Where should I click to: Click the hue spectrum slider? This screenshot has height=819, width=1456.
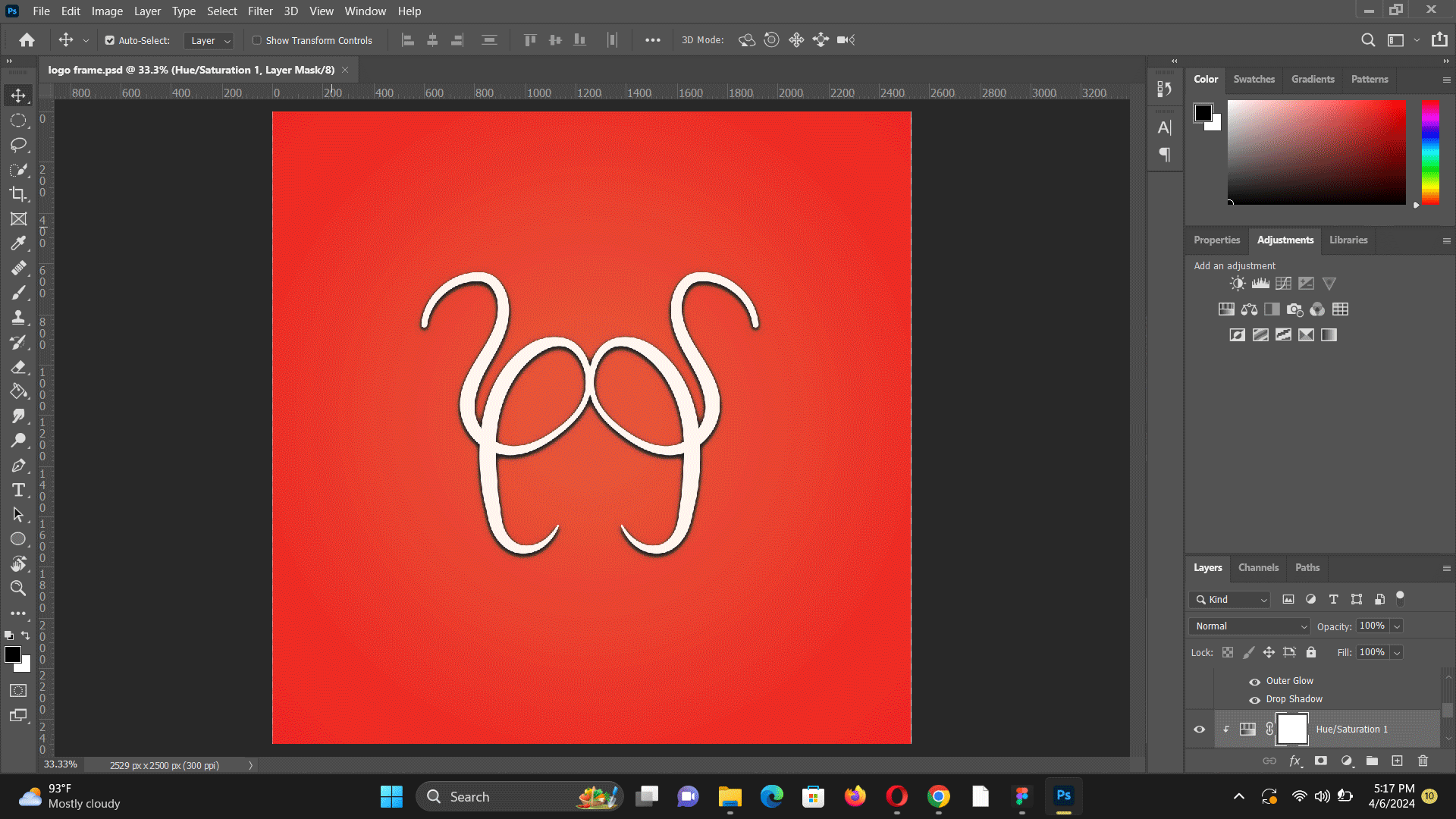pos(1430,152)
